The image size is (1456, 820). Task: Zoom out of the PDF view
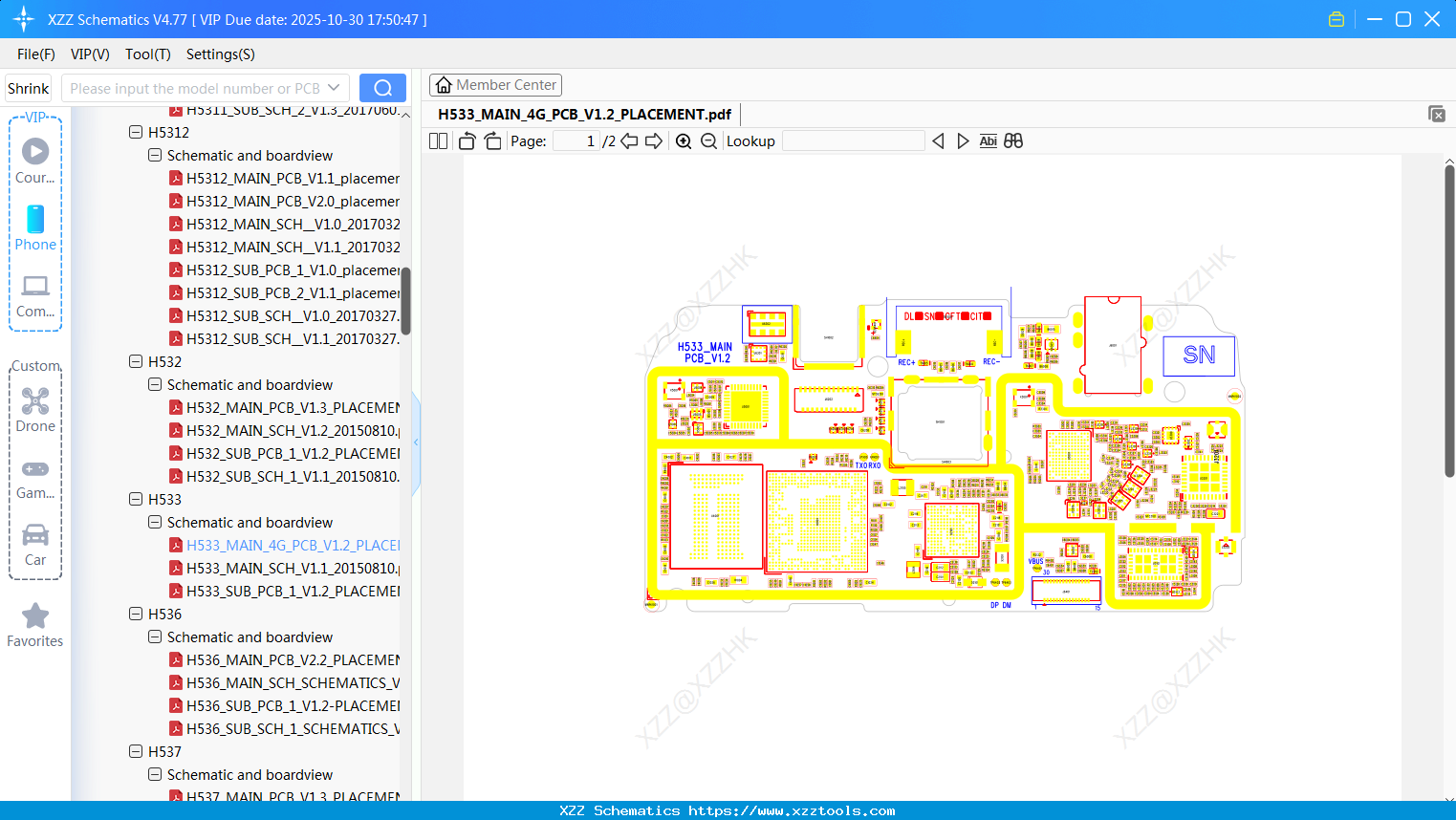pyautogui.click(x=708, y=140)
